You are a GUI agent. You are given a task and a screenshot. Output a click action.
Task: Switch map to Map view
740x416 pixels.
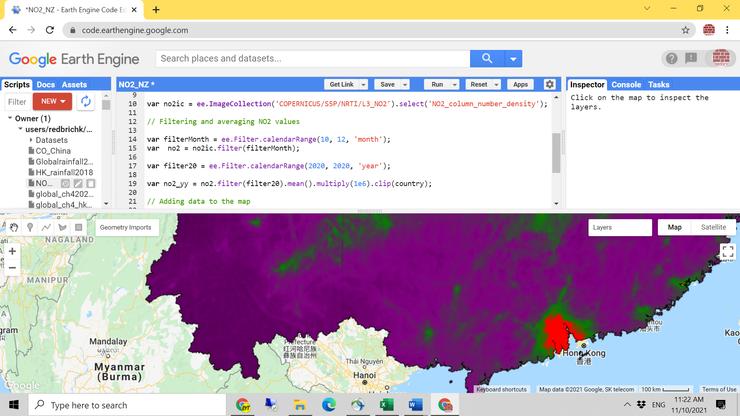674,227
